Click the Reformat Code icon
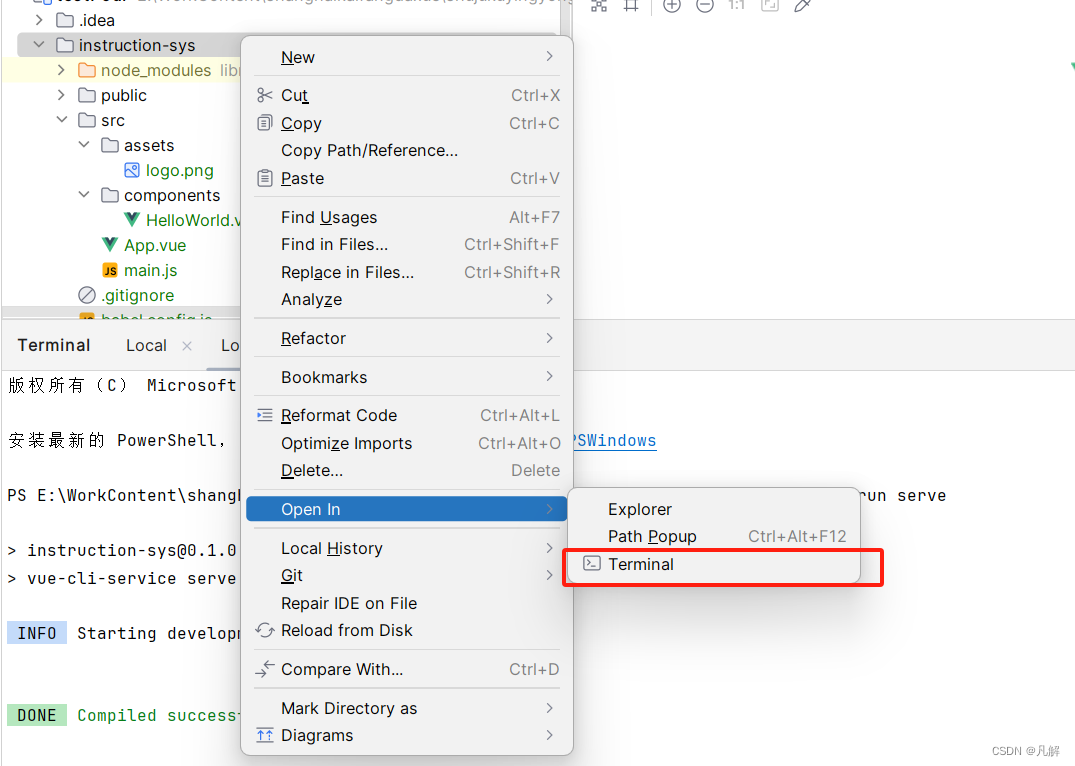Screen dimensions: 1075x766 pos(265,415)
